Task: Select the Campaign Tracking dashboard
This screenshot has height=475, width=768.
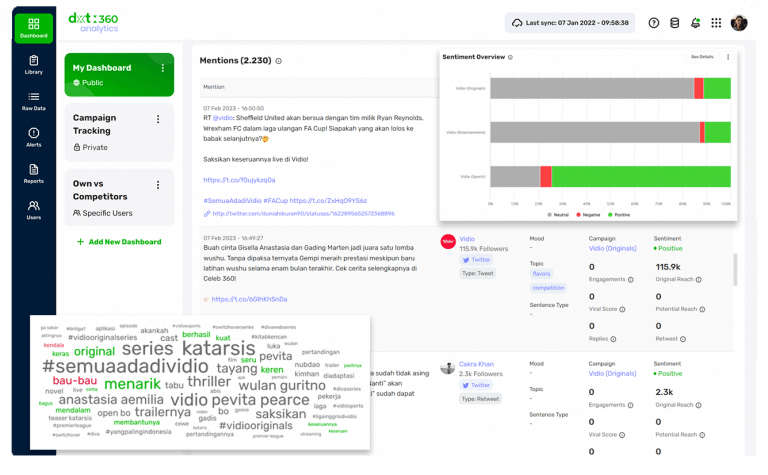Action: [x=119, y=132]
